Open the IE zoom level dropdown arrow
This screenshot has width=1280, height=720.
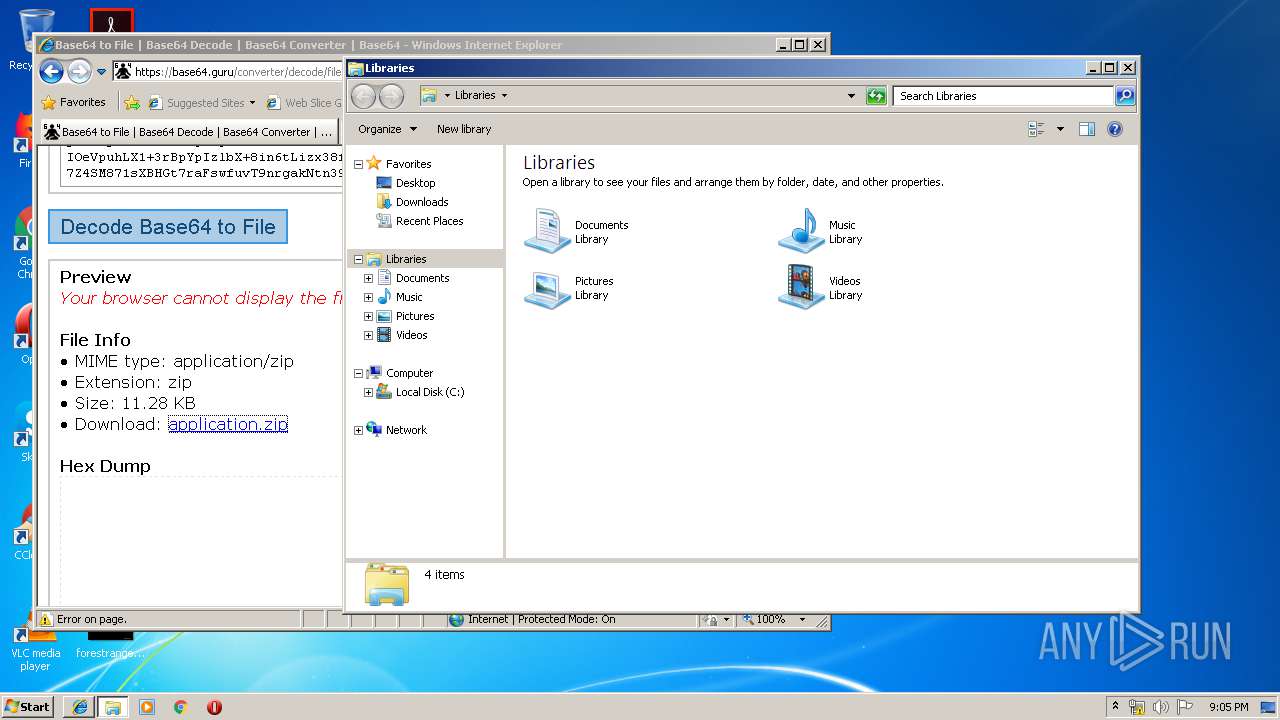[x=801, y=620]
